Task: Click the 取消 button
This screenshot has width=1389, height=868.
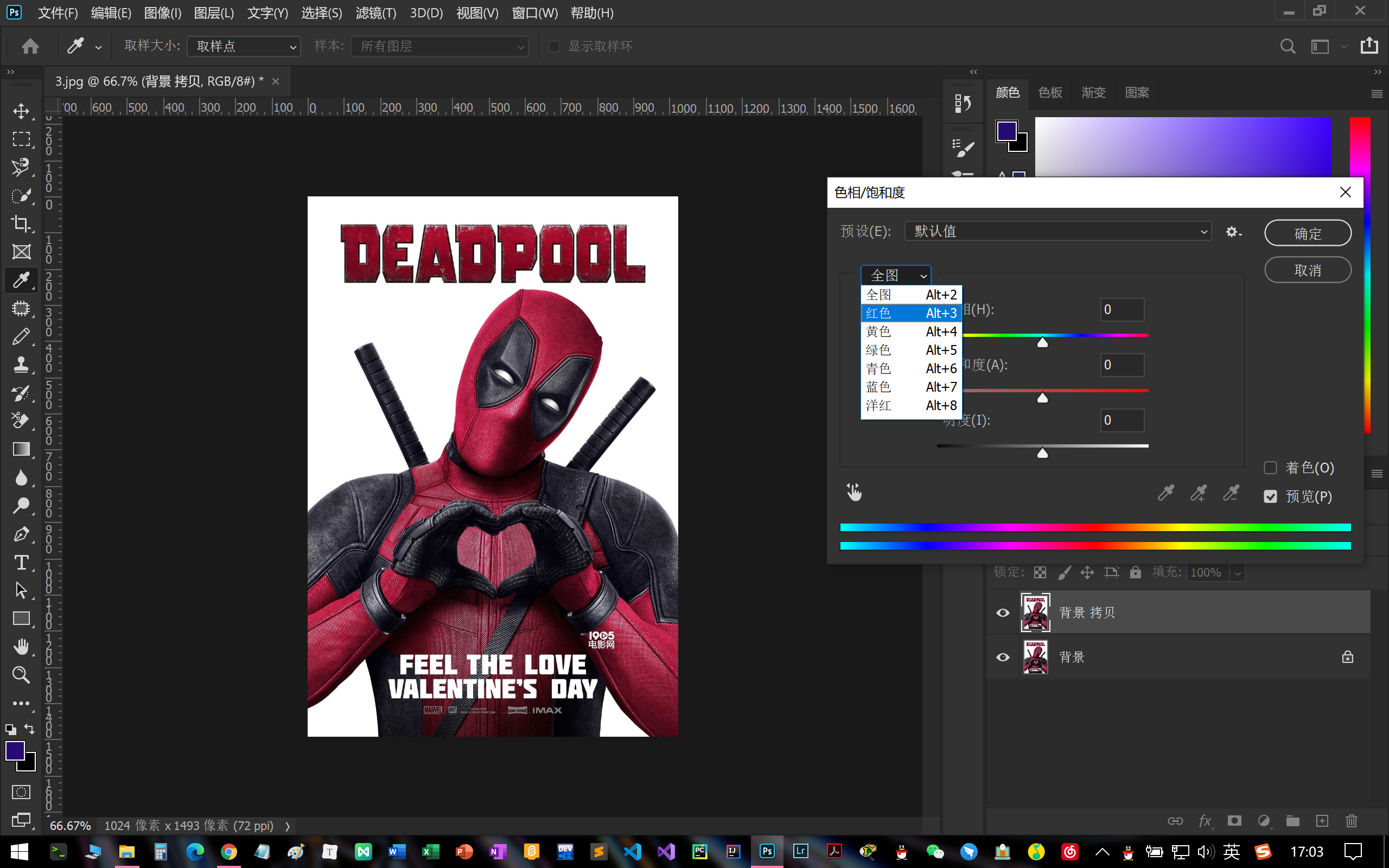Action: point(1308,270)
